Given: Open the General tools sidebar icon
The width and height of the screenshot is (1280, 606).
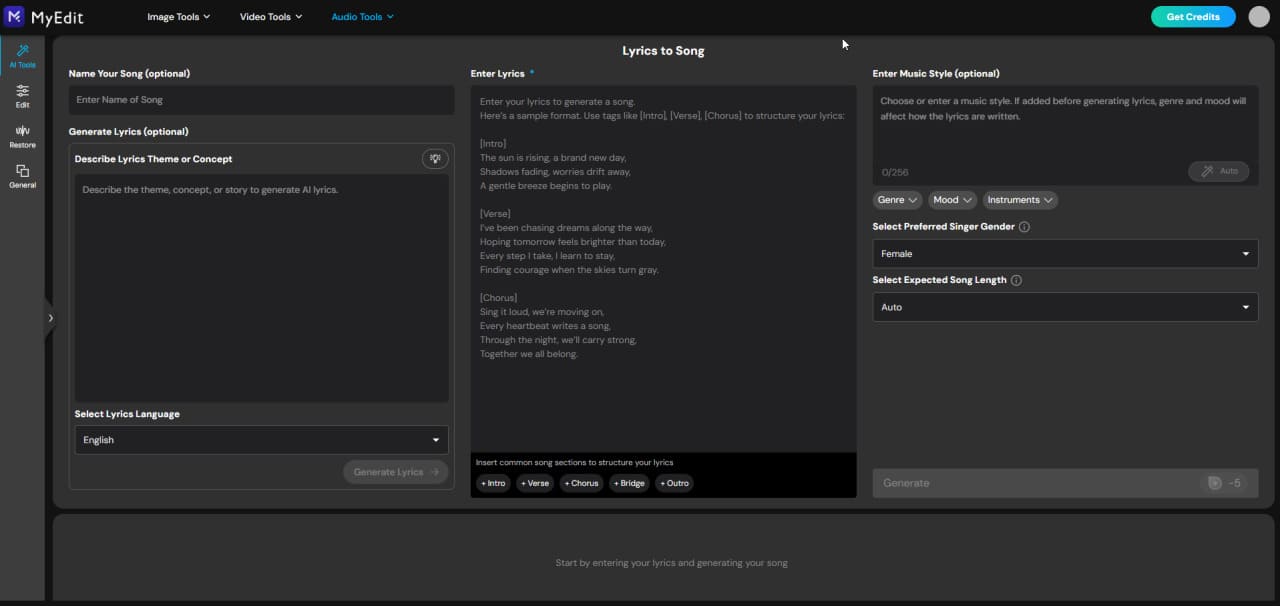Looking at the screenshot, I should [x=21, y=175].
